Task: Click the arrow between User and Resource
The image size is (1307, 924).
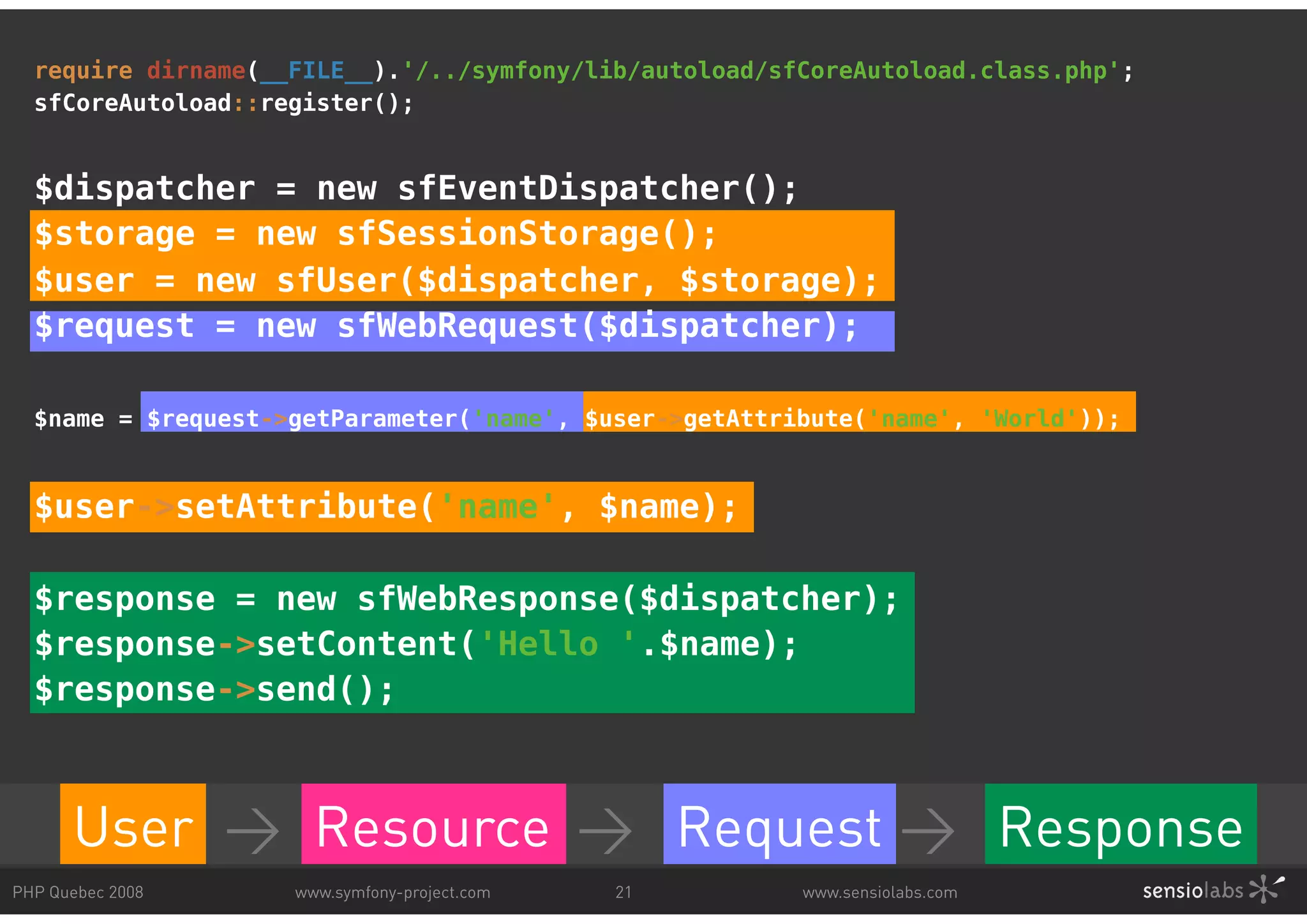Action: [253, 830]
